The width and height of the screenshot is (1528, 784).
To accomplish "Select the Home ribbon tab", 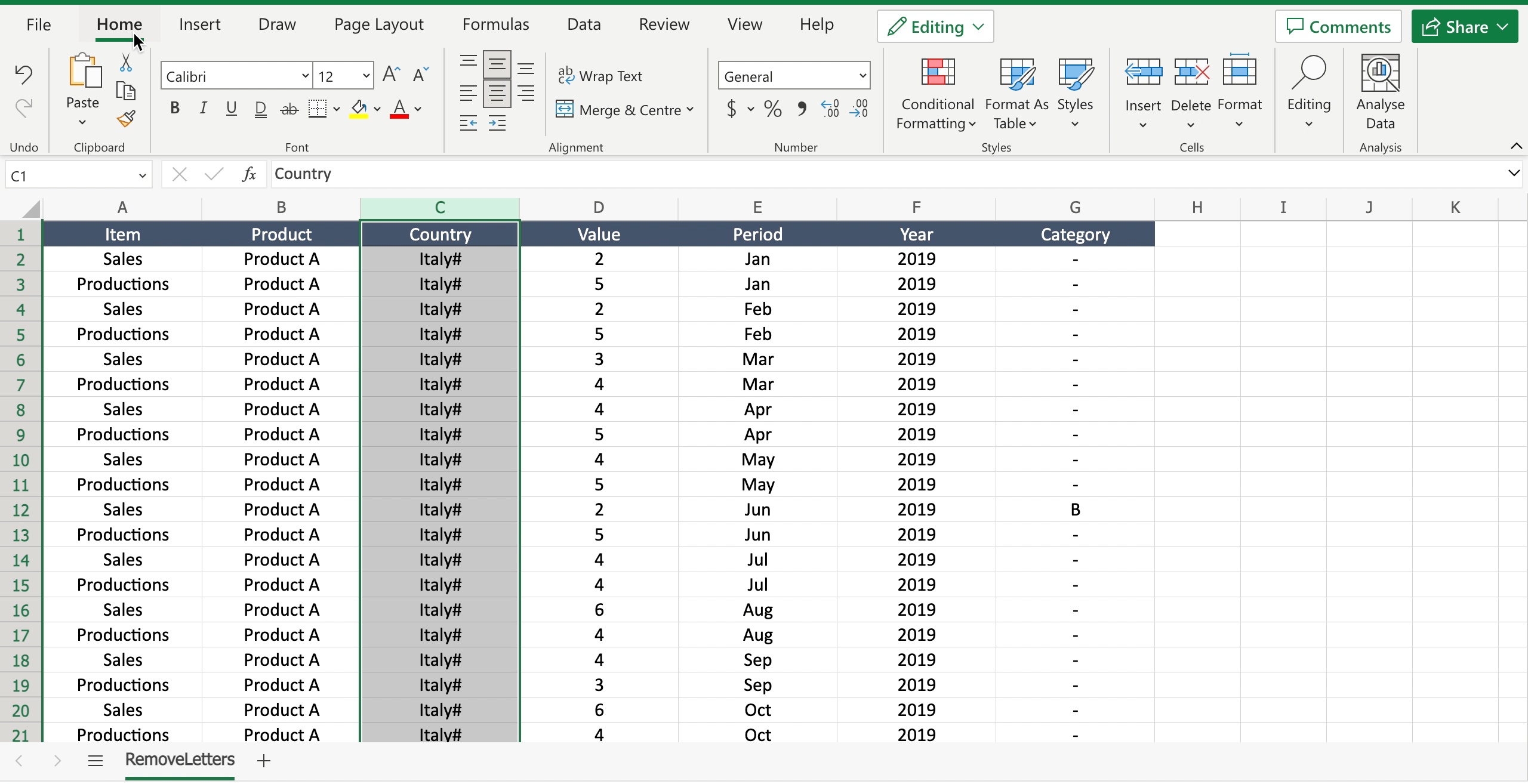I will coord(119,25).
